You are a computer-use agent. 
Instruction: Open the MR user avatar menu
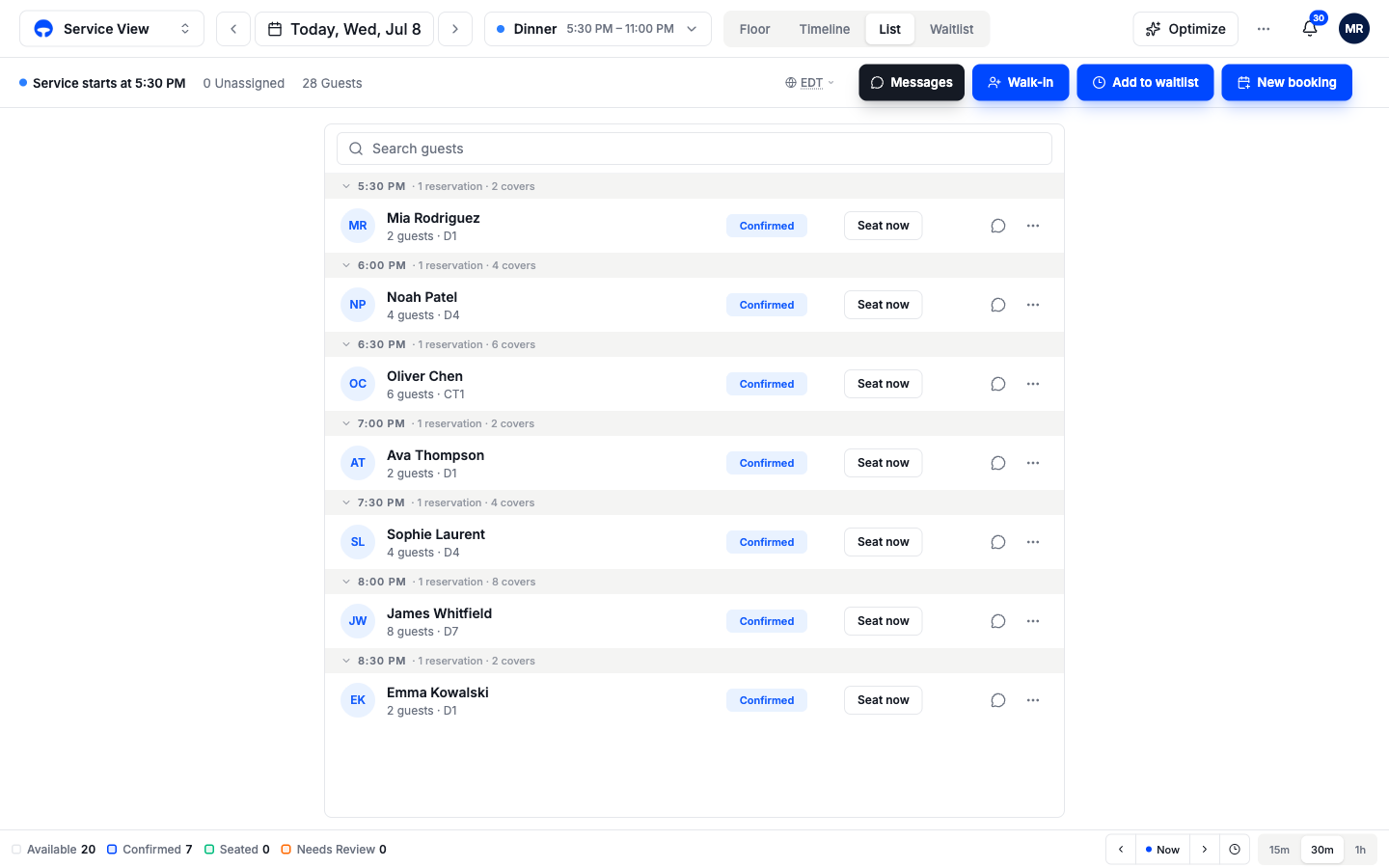[x=1354, y=29]
